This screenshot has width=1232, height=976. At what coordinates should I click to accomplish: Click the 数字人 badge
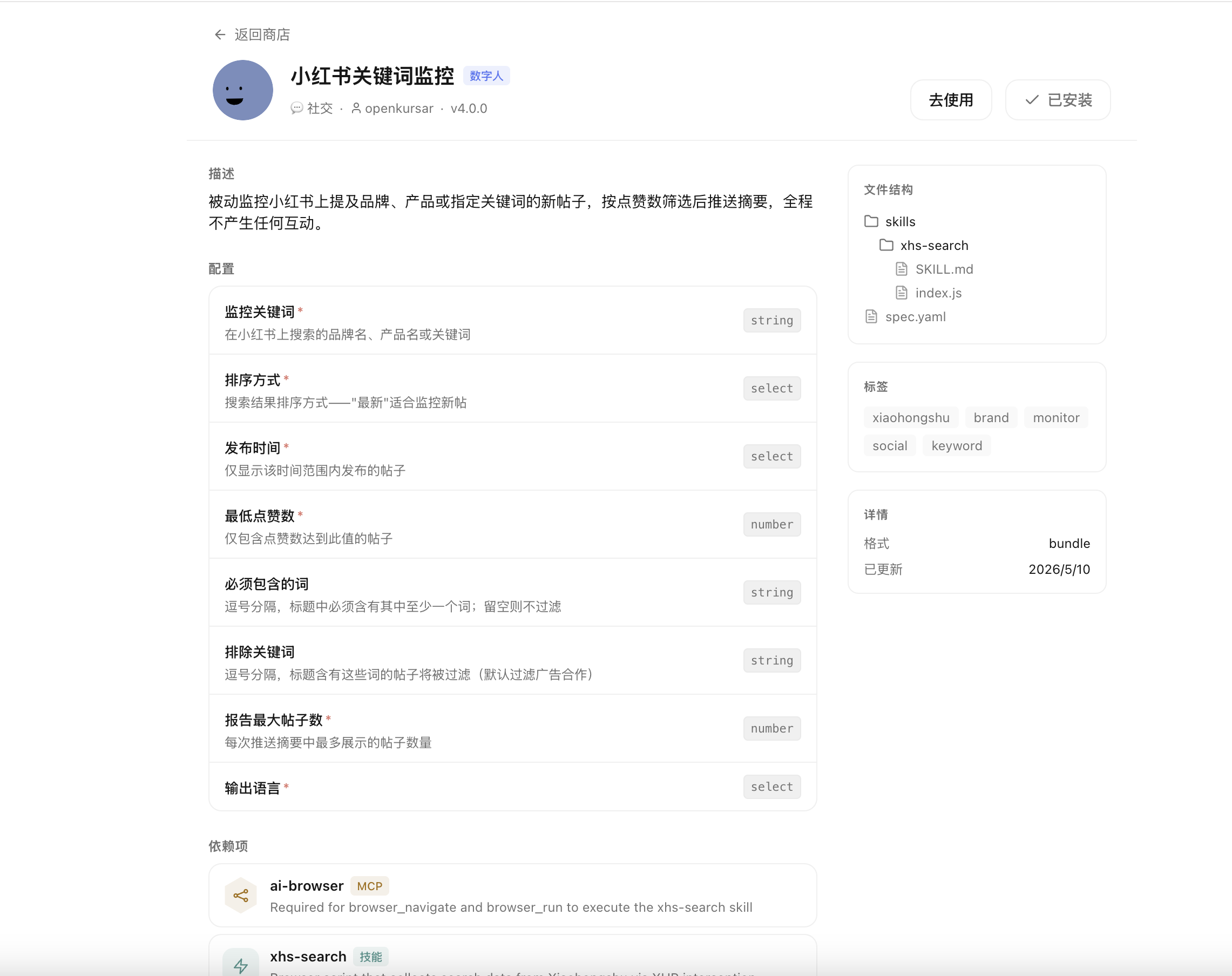coord(486,76)
